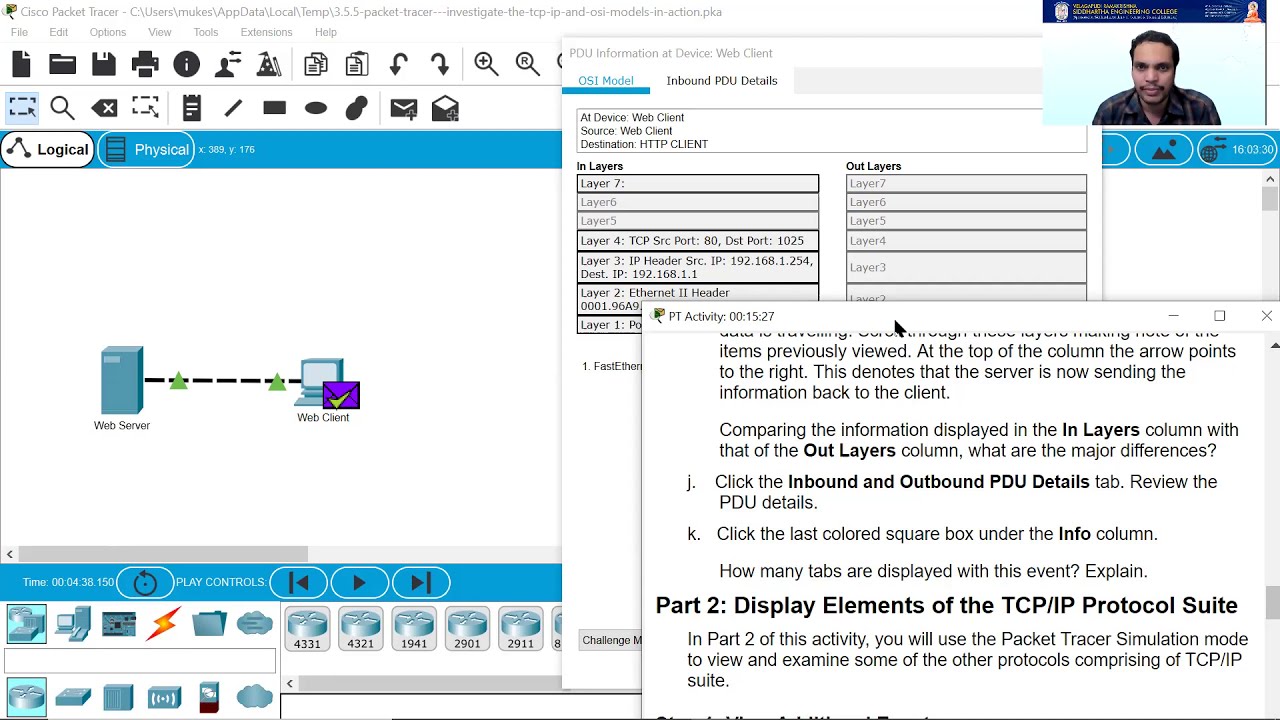Choose the Inspect magnifier tool
This screenshot has height=720, width=1280.
coord(62,108)
